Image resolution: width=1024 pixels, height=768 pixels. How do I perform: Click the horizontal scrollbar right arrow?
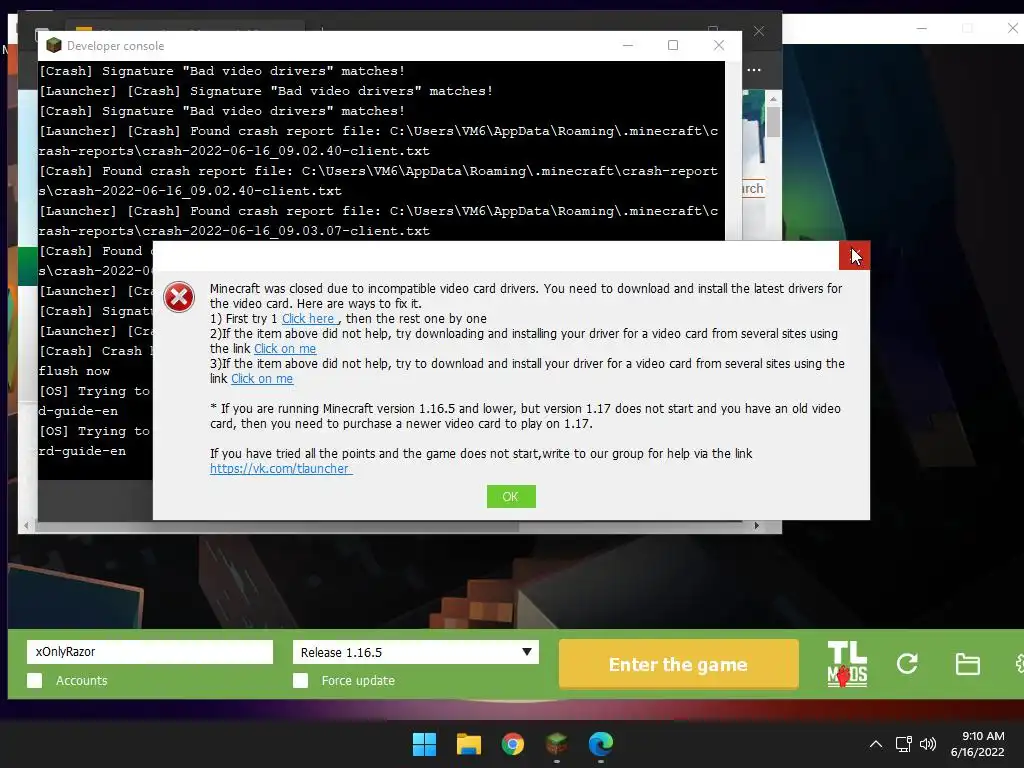(x=756, y=525)
